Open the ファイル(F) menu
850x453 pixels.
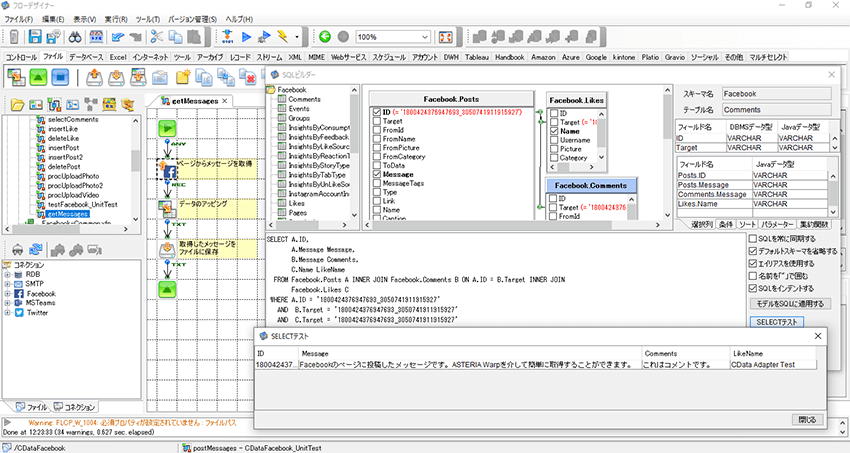tap(18, 19)
